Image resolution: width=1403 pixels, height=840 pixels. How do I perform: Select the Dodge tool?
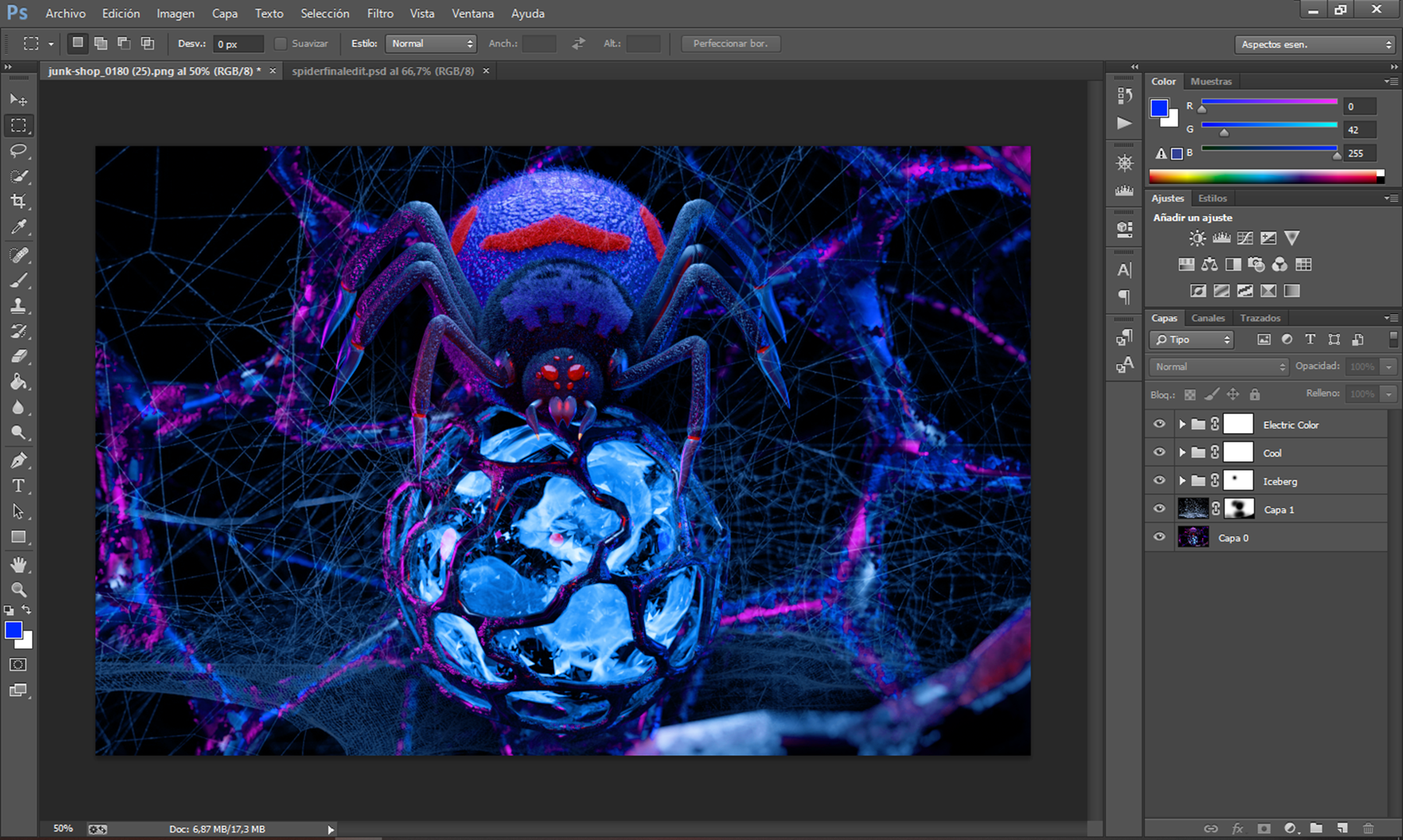pyautogui.click(x=19, y=432)
